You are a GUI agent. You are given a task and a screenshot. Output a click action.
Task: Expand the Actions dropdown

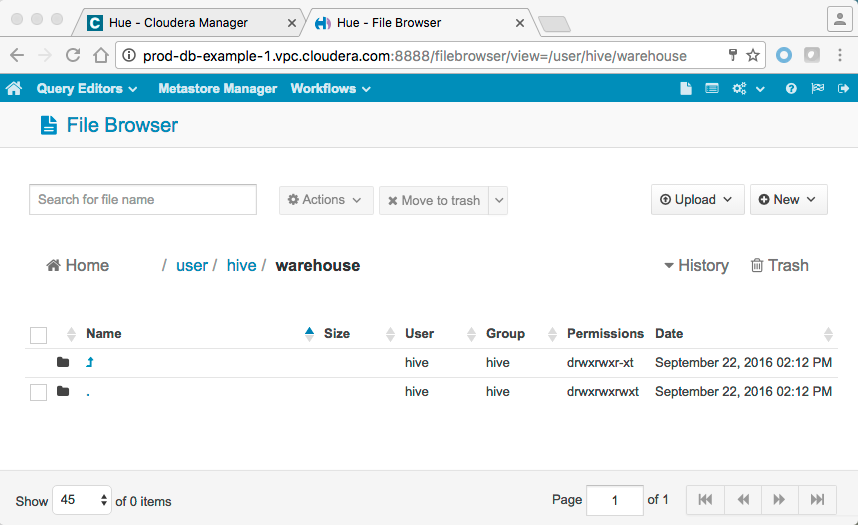(x=326, y=200)
